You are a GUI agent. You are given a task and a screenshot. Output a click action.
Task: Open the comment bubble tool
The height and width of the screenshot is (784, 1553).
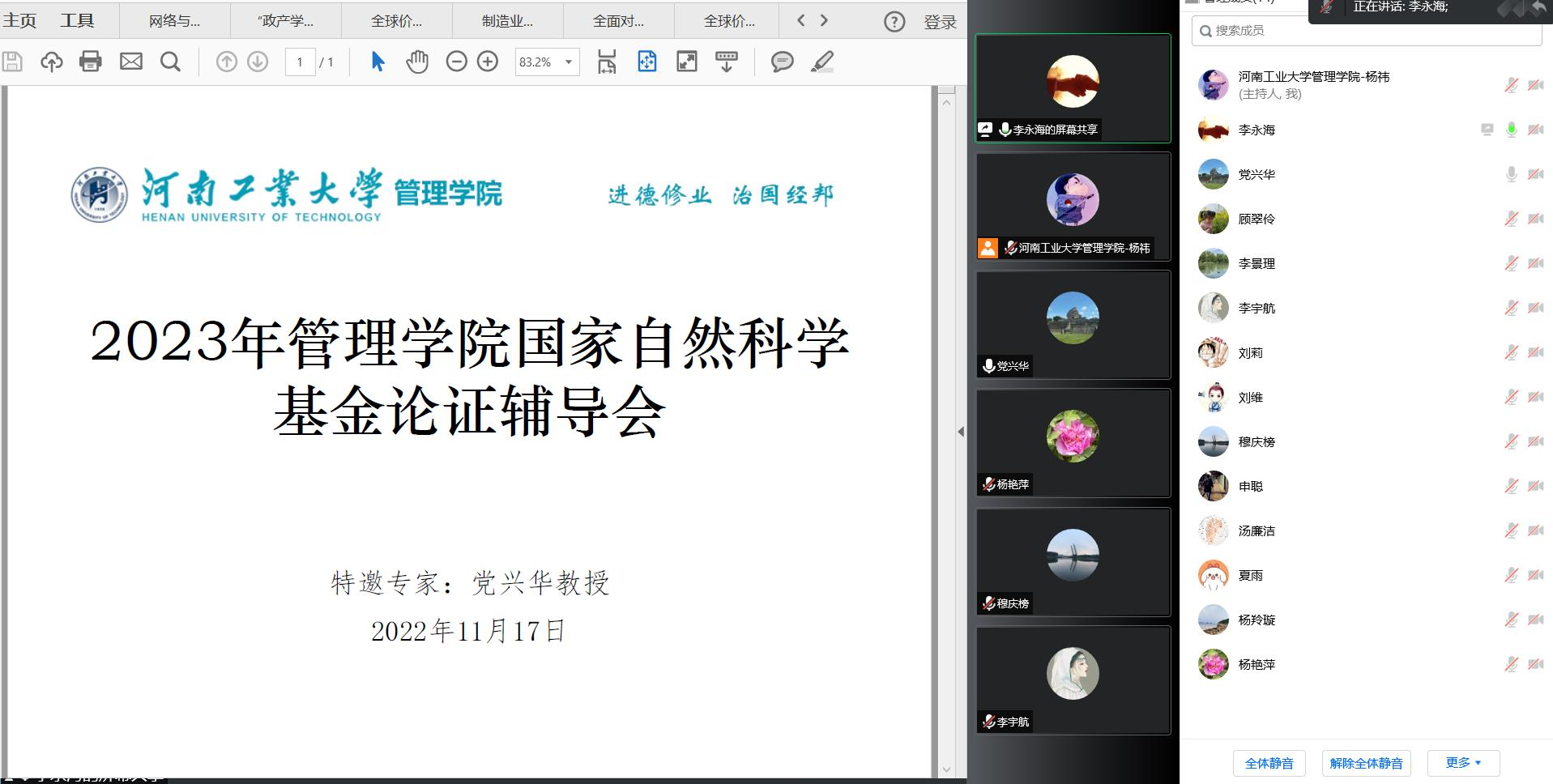pos(782,62)
